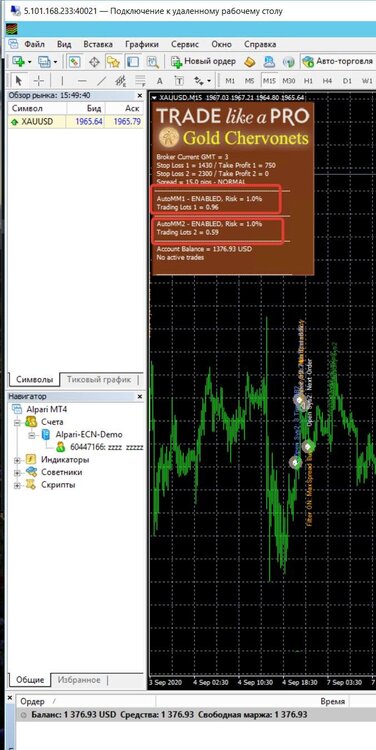Click the Индикаторы function icon
This screenshot has height=750, width=376.
[32, 460]
